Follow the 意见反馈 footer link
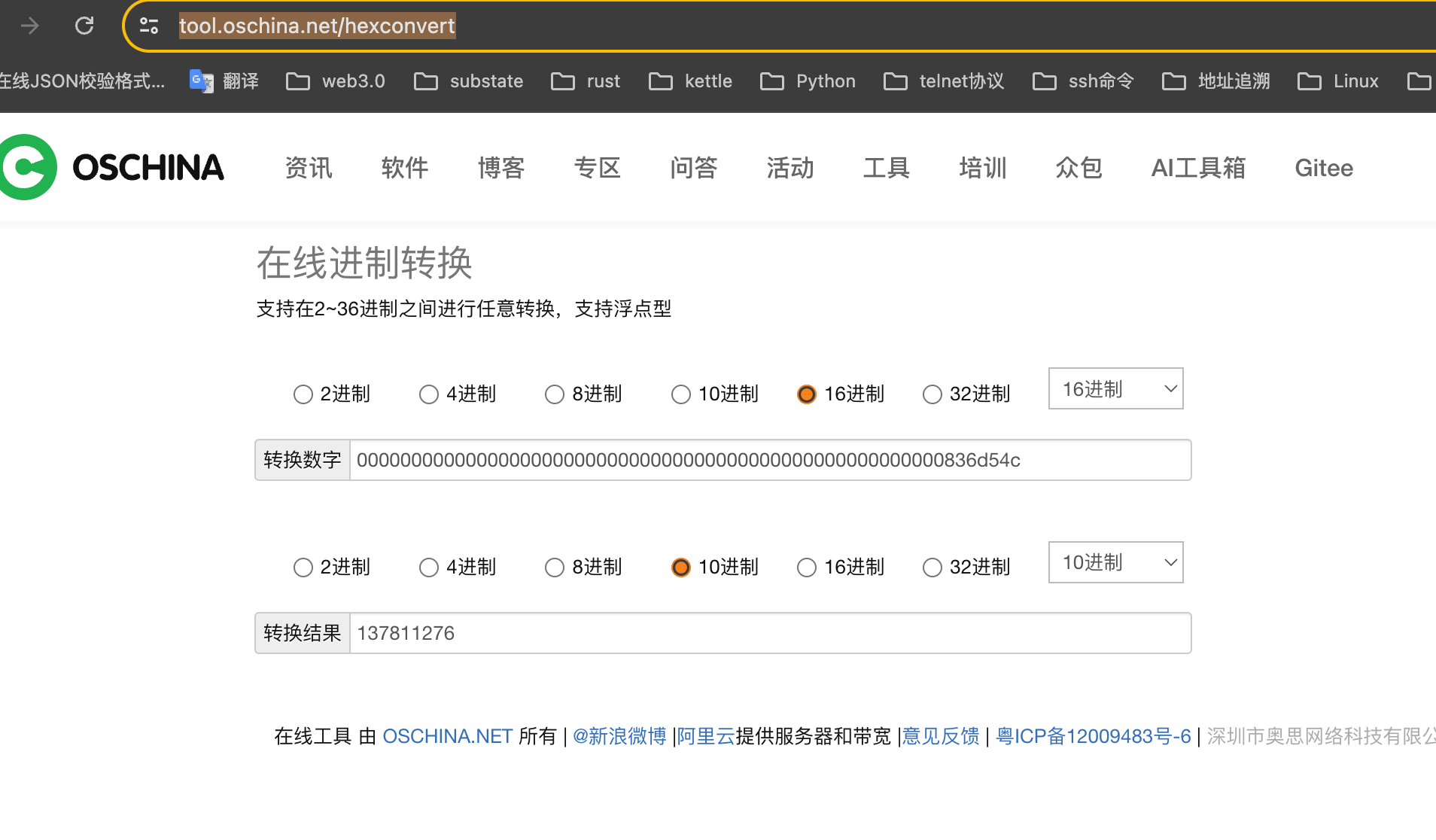 click(941, 736)
